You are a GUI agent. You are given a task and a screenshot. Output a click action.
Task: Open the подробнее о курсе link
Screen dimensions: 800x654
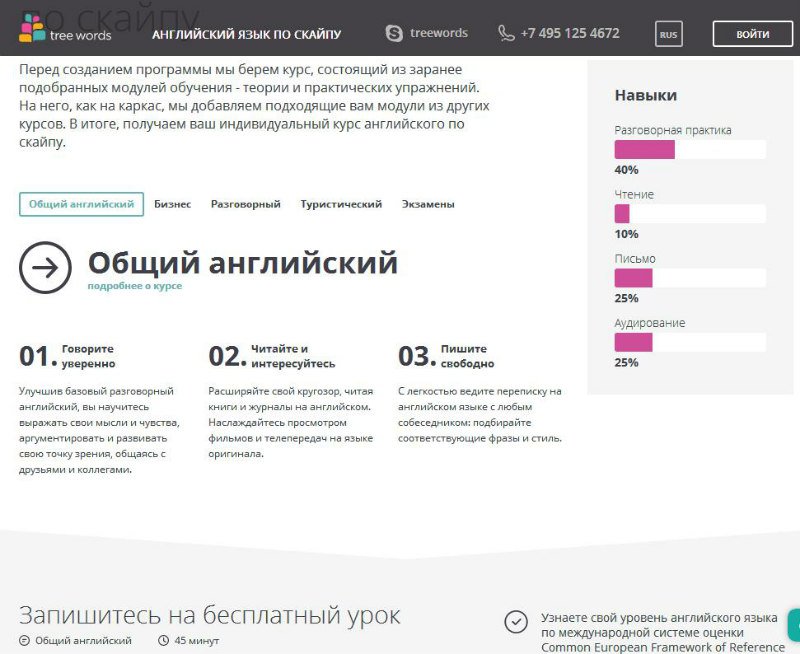click(x=135, y=286)
